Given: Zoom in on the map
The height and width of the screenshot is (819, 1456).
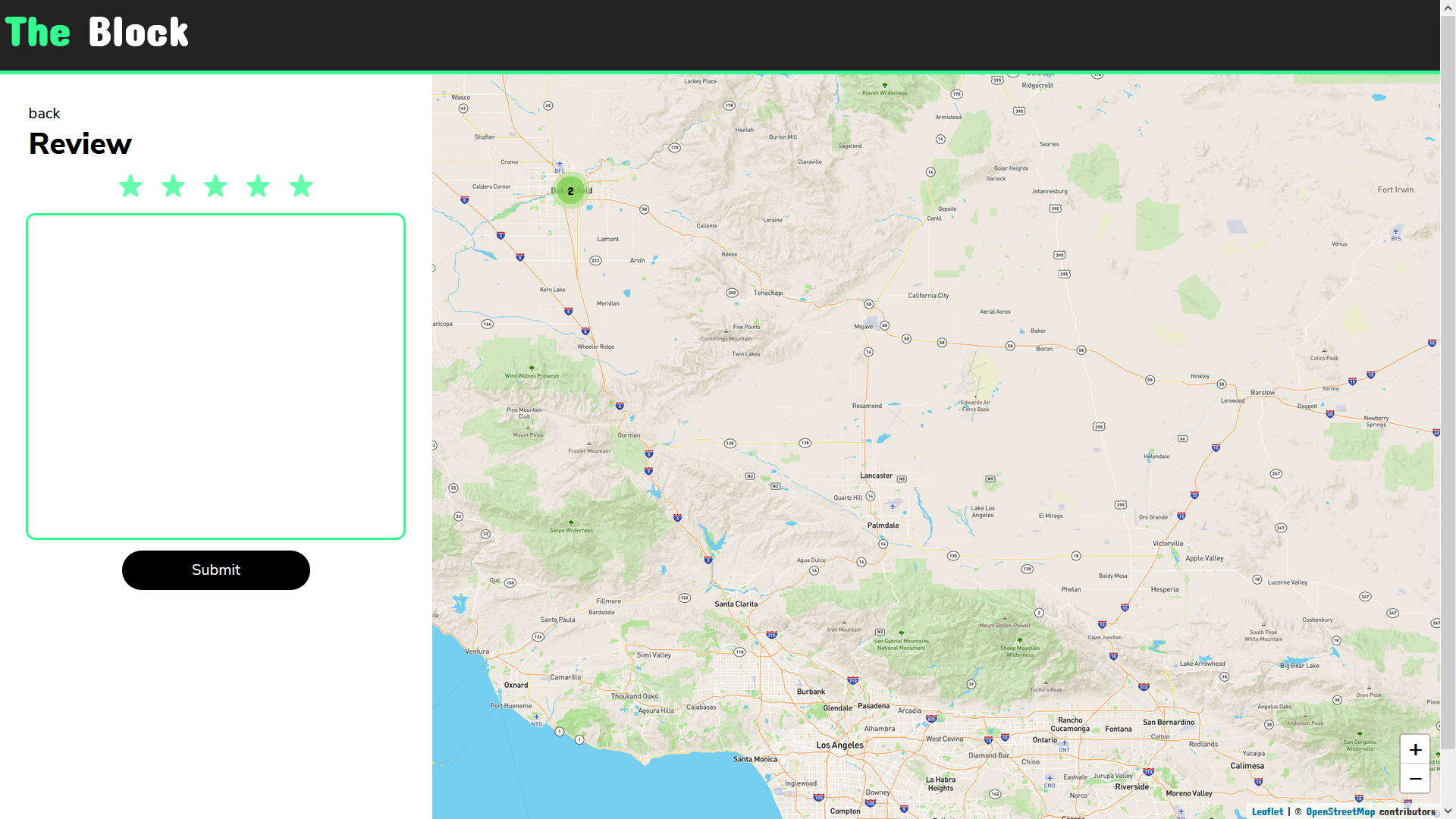Looking at the screenshot, I should (1415, 749).
